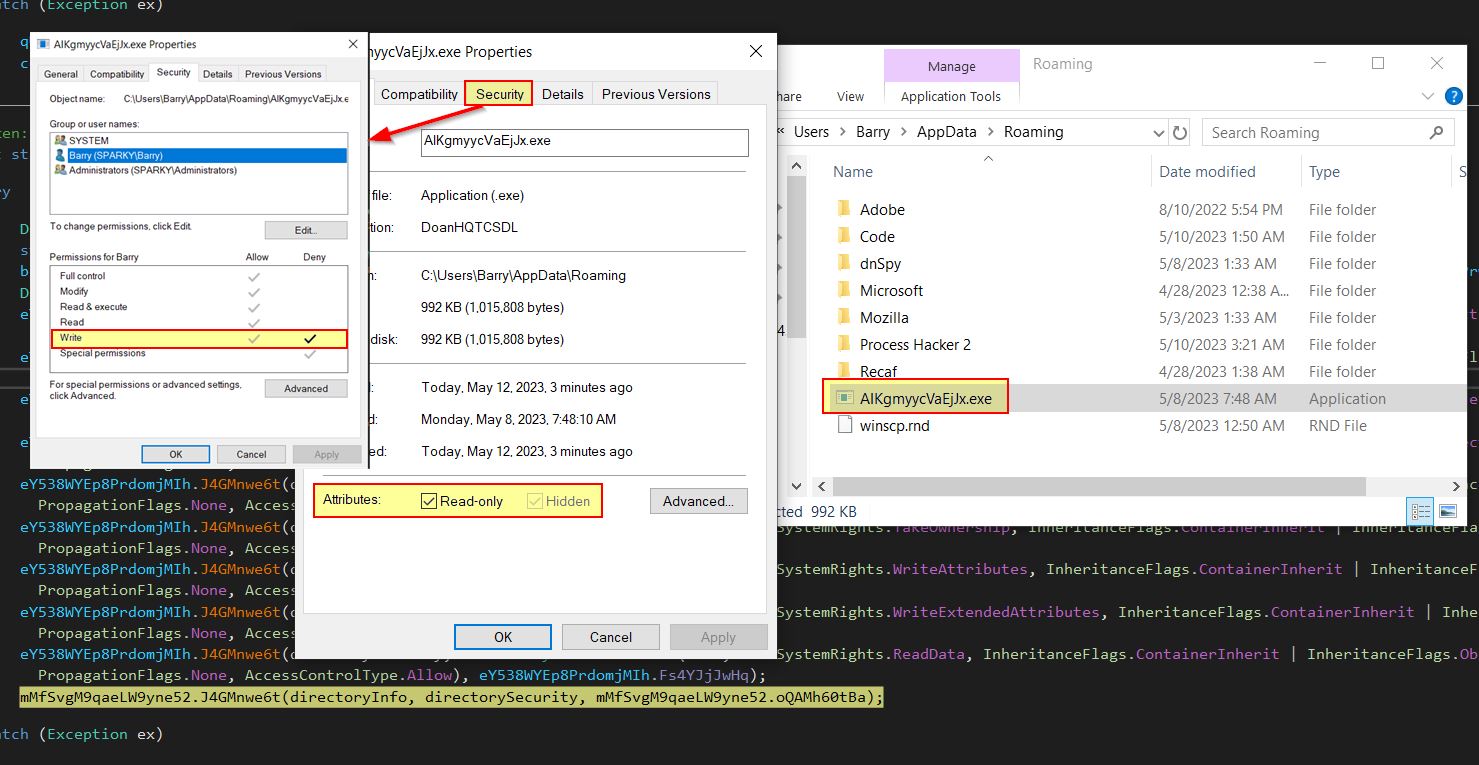This screenshot has width=1479, height=765.
Task: Click the Administrators group icon in Security list
Action: pos(61,170)
